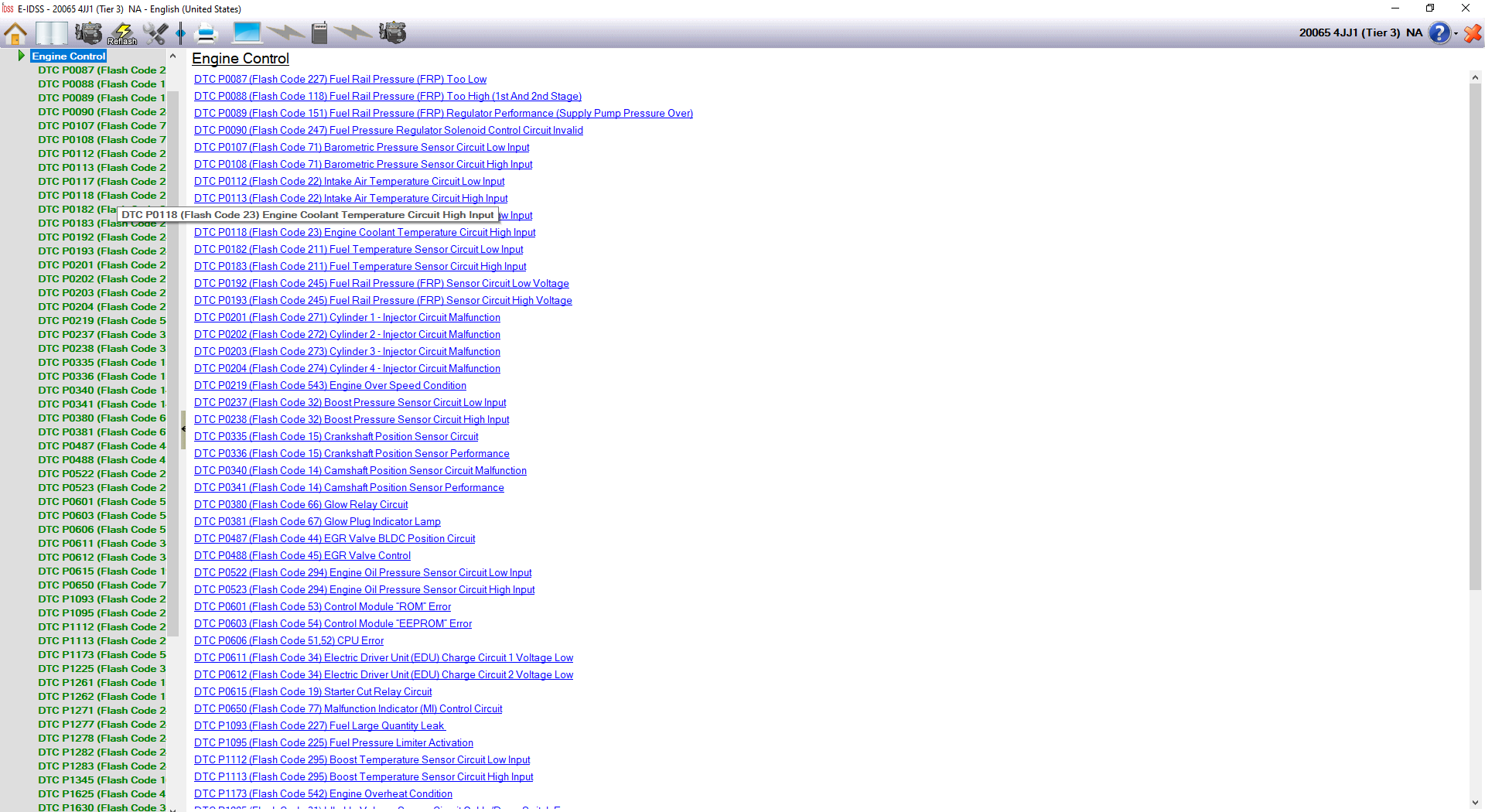Open DTC P0219 Engine Over Speed Condition link
This screenshot has width=1485, height=812.
[x=329, y=386]
